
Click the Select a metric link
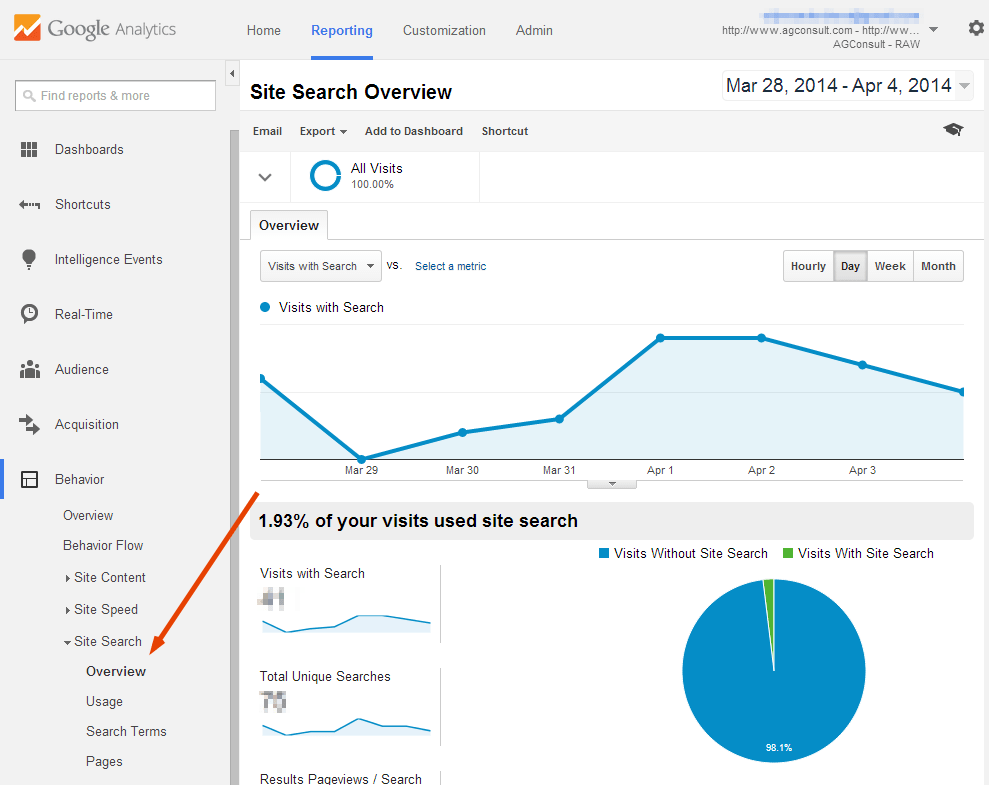[450, 266]
